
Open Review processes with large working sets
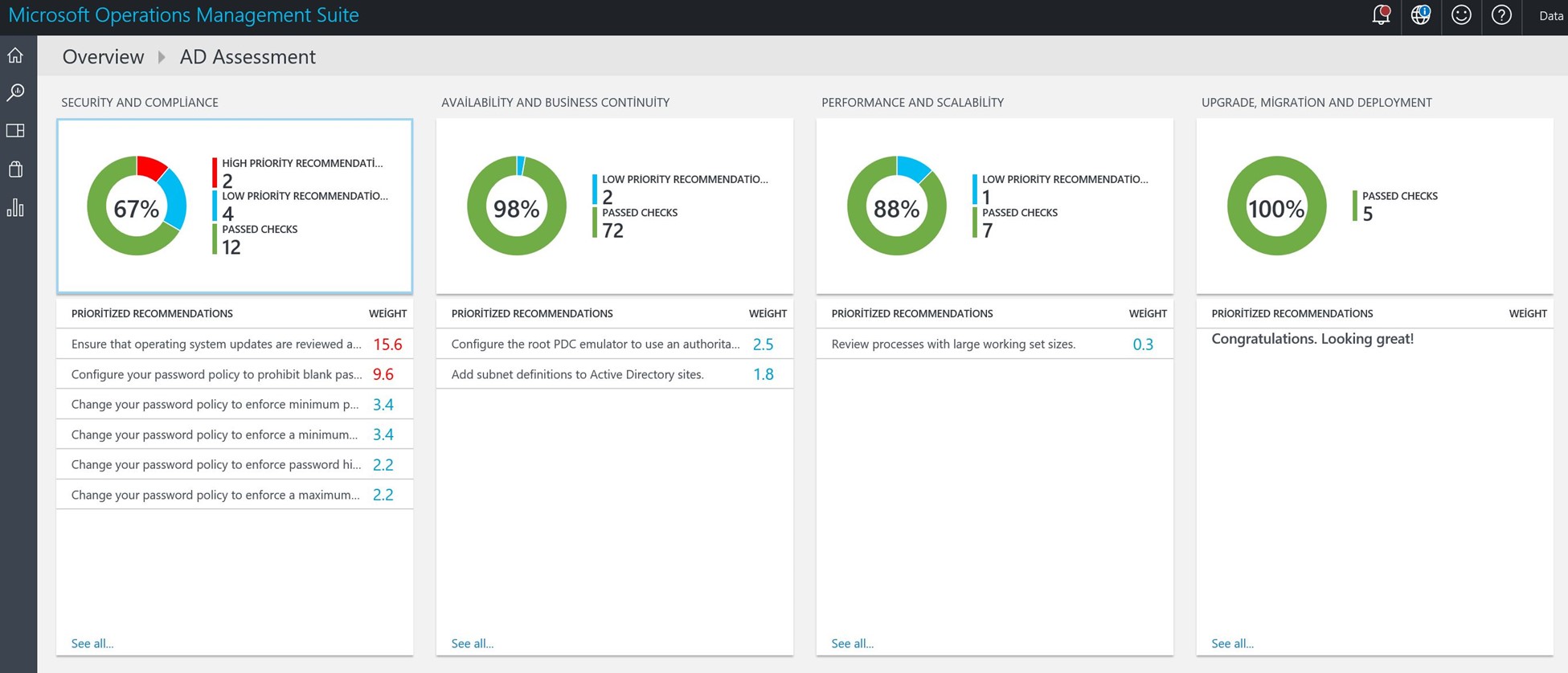pyautogui.click(x=953, y=344)
